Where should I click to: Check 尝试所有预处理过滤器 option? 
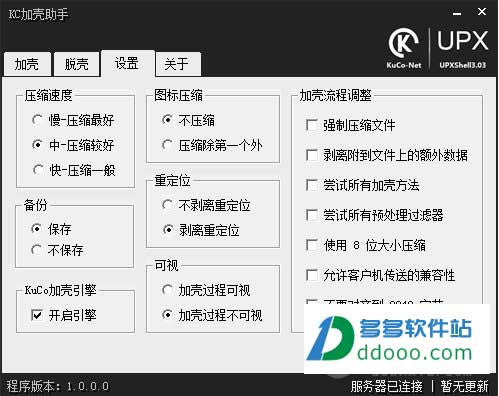[x=375, y=215]
